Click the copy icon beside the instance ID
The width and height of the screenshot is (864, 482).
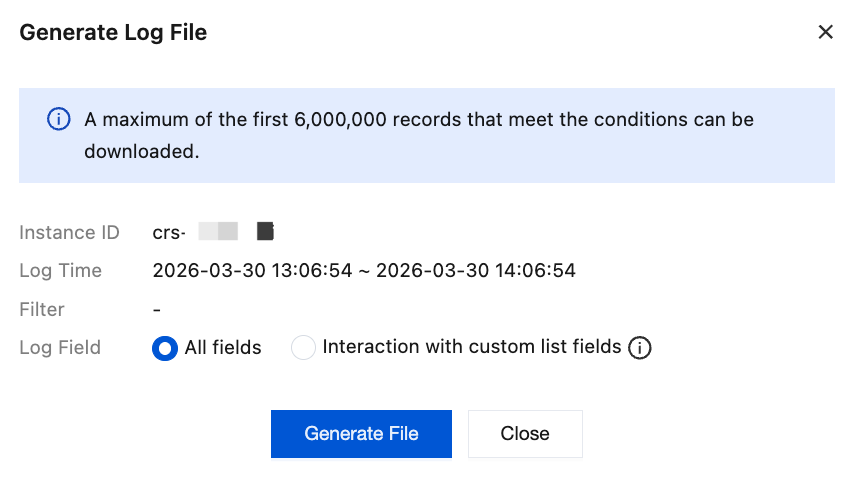[x=265, y=232]
